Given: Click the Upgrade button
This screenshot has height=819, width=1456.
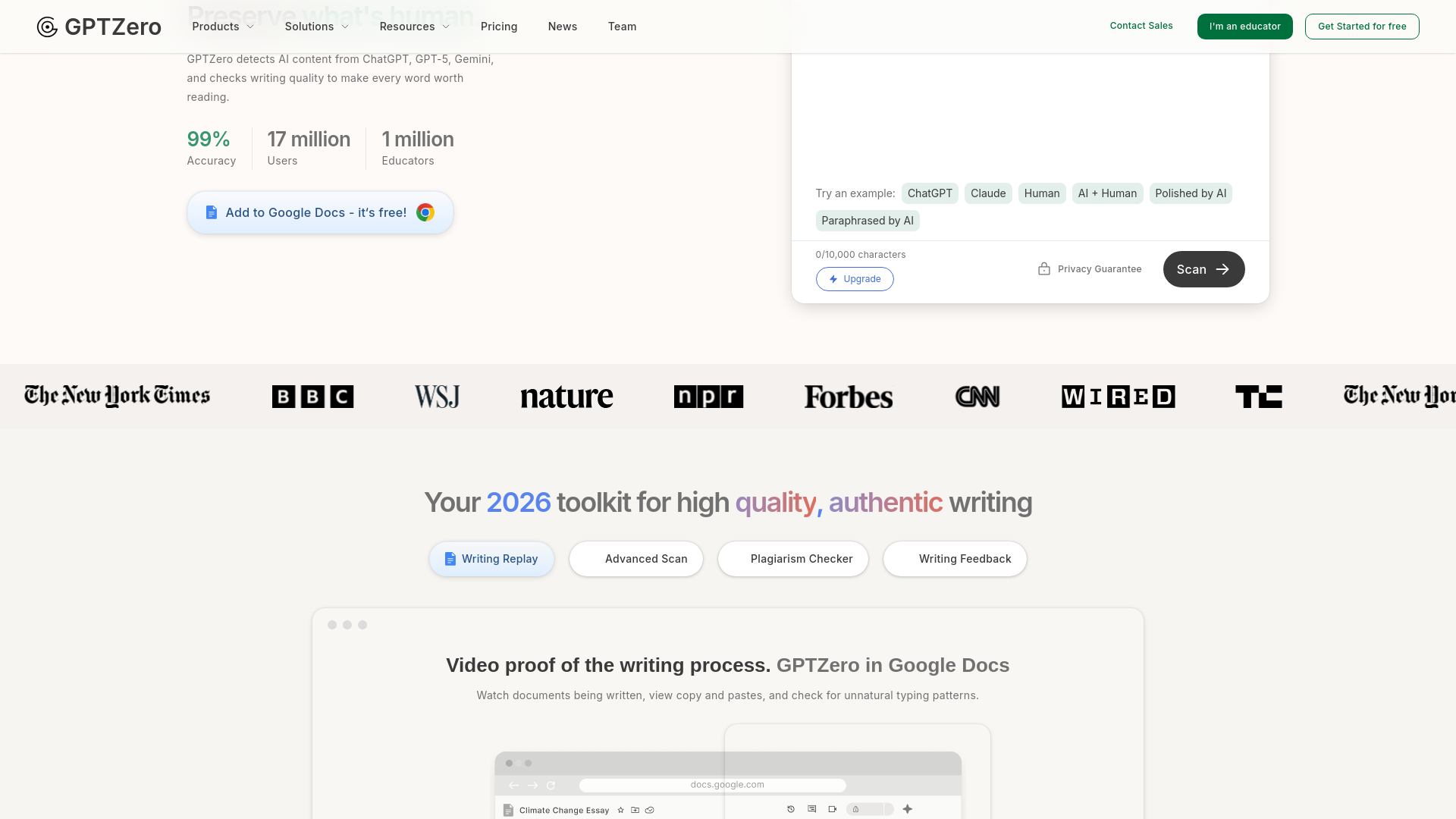Looking at the screenshot, I should tap(855, 279).
